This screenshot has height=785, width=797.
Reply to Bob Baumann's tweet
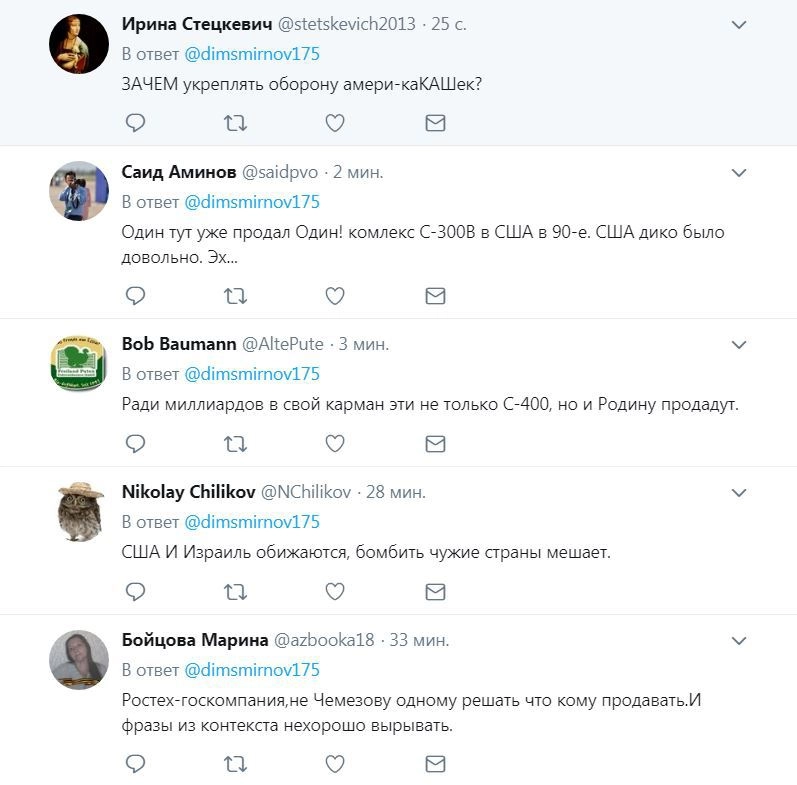click(x=135, y=443)
